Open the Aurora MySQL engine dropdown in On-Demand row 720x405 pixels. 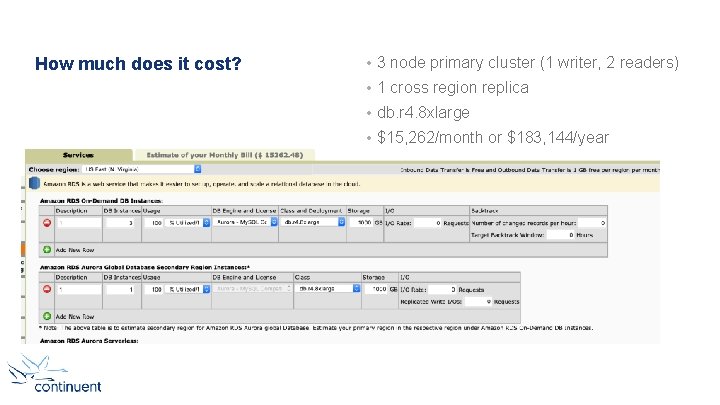[x=246, y=222]
